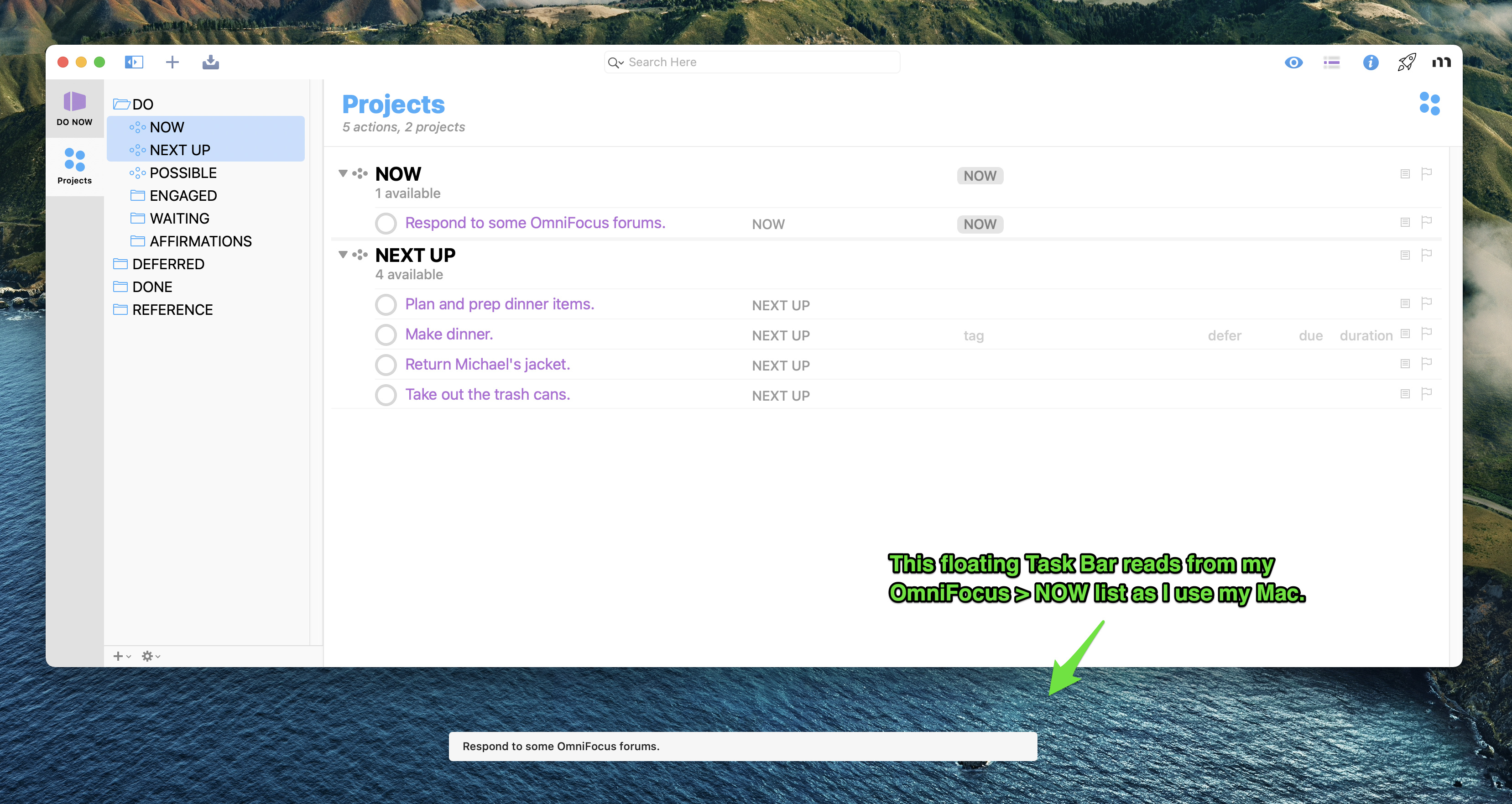
Task: Flag the 'Plan and prep dinner items' action
Action: (1427, 303)
